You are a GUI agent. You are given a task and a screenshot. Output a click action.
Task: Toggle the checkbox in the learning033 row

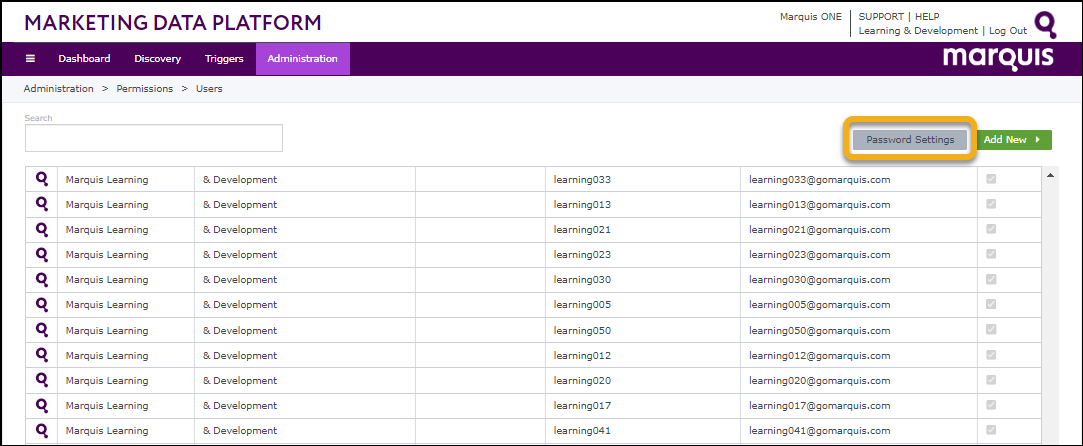991,179
